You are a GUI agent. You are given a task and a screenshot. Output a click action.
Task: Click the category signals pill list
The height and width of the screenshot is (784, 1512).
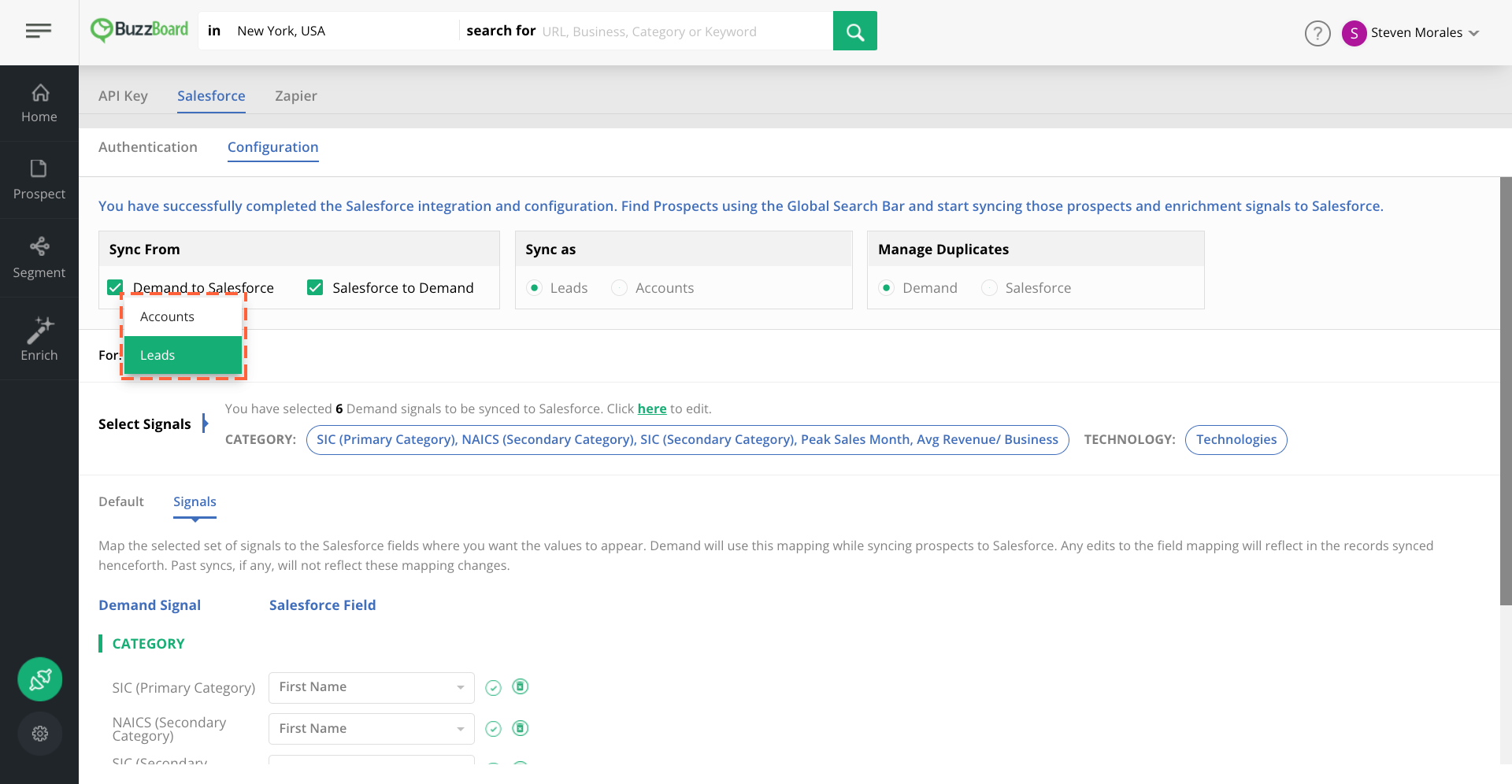click(x=687, y=440)
